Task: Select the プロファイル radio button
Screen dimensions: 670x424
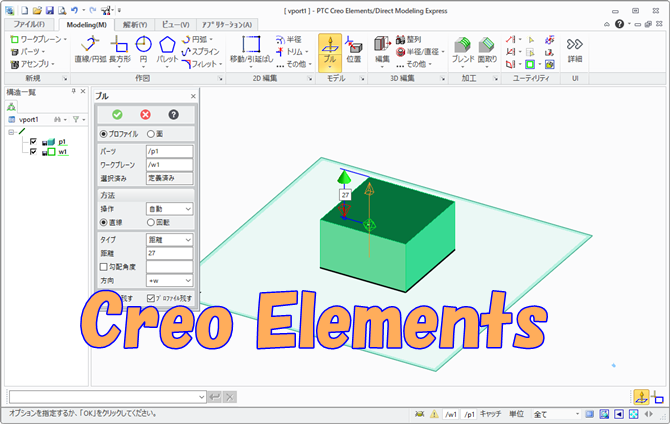Action: tap(103, 134)
